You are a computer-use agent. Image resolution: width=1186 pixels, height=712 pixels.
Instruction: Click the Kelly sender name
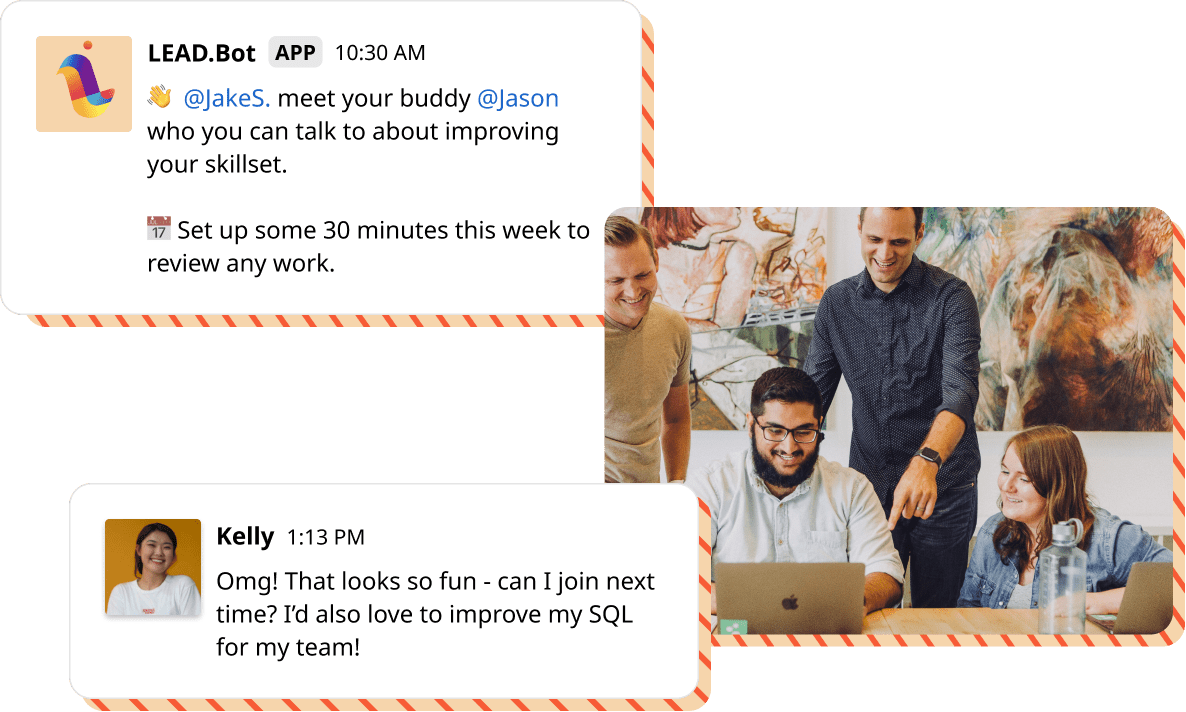coord(245,536)
